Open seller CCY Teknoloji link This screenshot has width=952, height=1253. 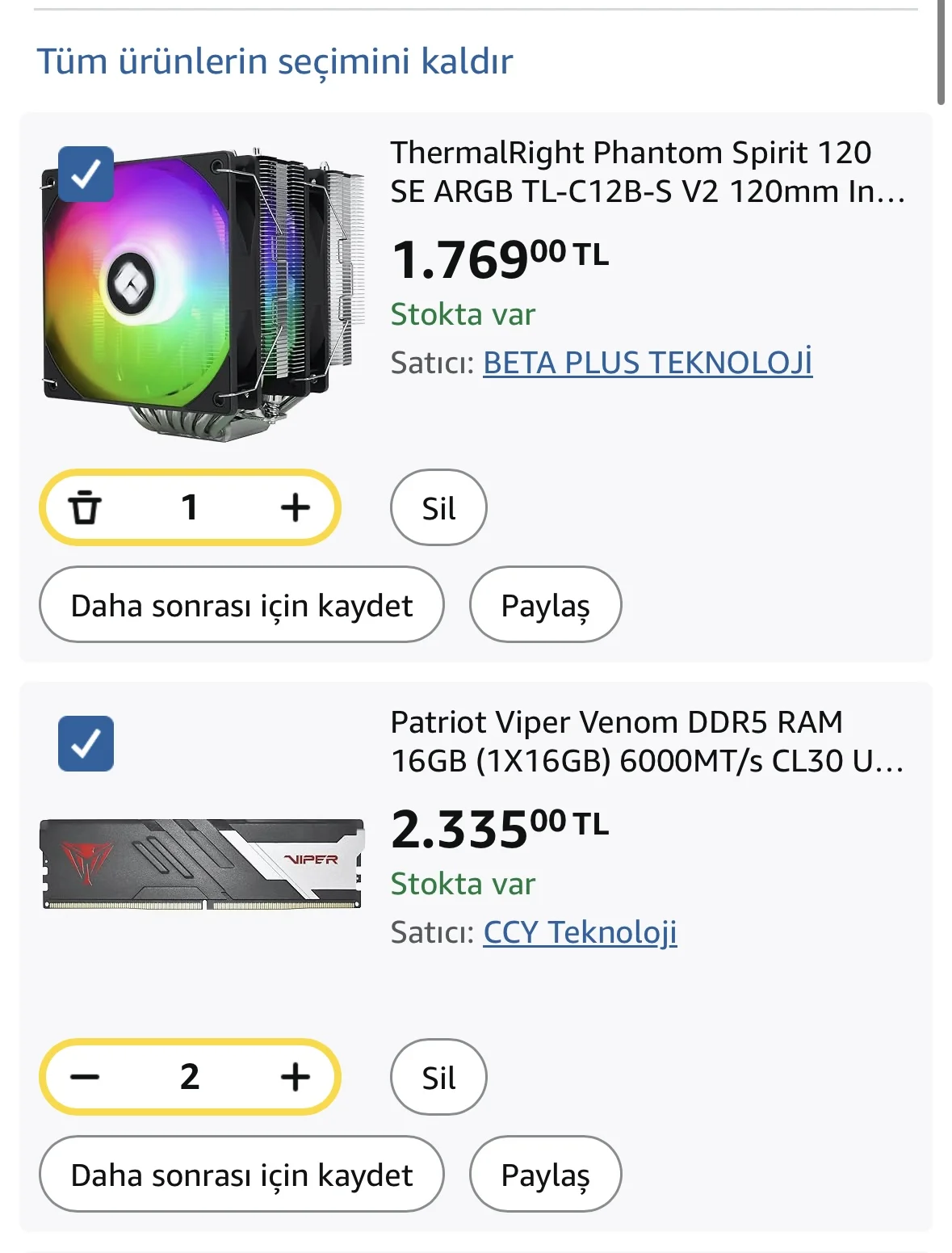pos(580,932)
